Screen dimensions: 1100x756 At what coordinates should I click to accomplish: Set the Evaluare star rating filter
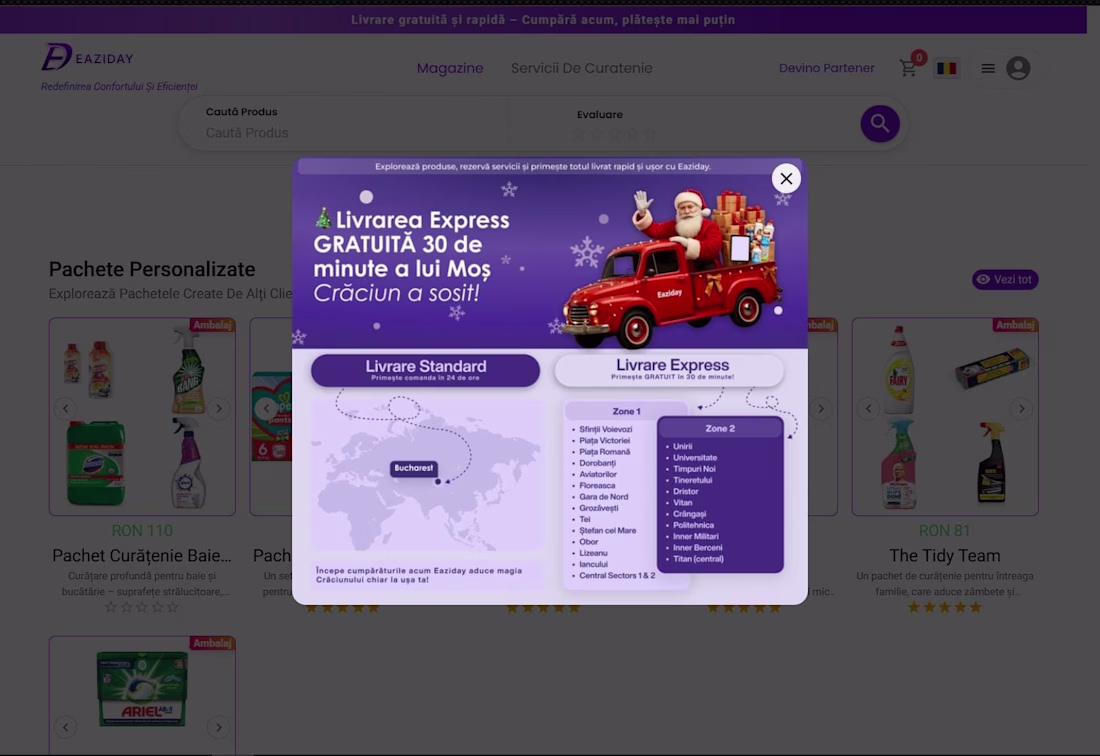[x=615, y=133]
